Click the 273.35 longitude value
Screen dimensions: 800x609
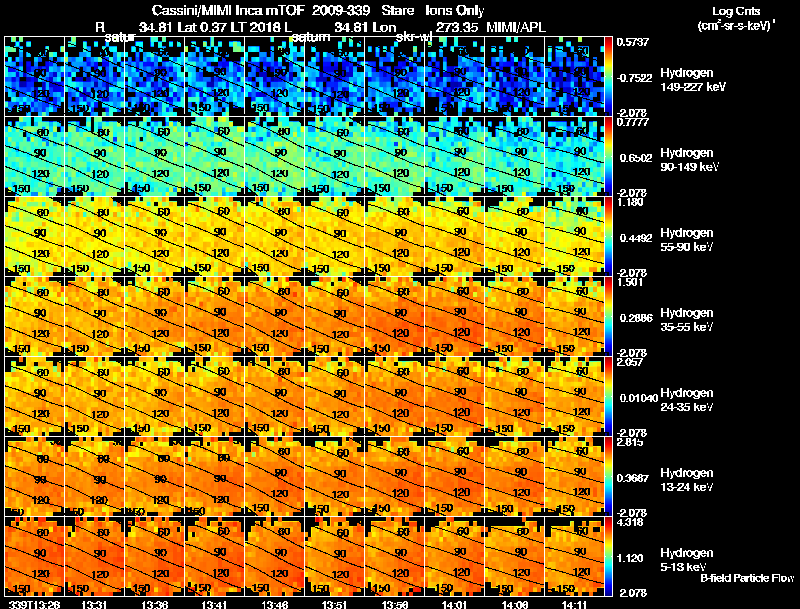[x=457, y=27]
